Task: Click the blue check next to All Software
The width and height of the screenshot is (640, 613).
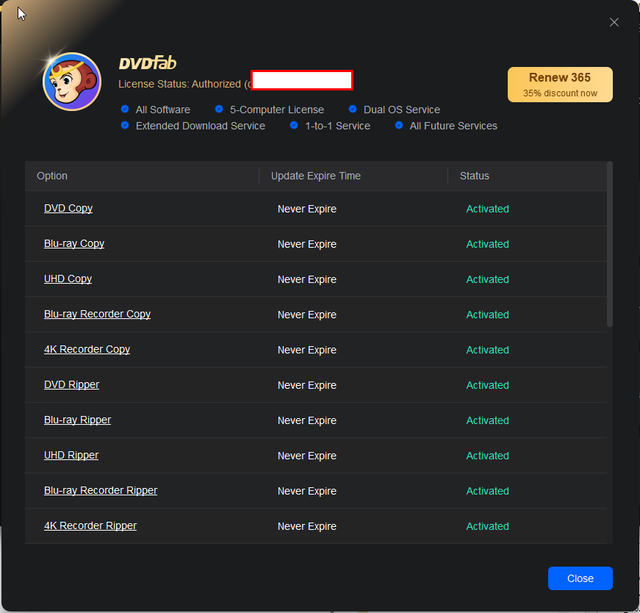Action: (x=125, y=109)
